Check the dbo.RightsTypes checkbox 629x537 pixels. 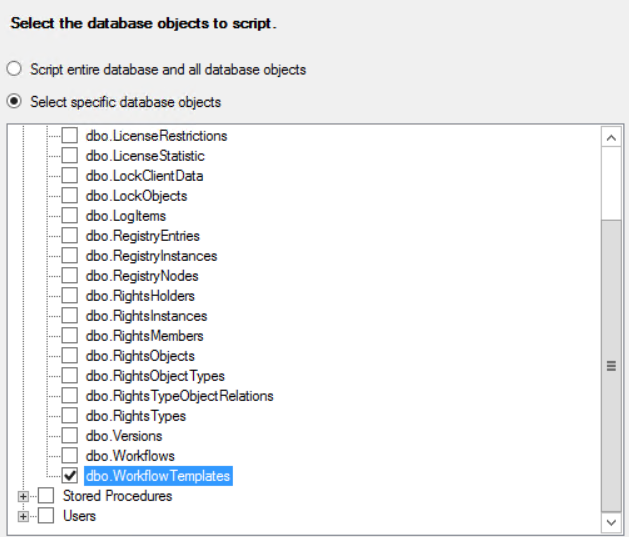70,416
